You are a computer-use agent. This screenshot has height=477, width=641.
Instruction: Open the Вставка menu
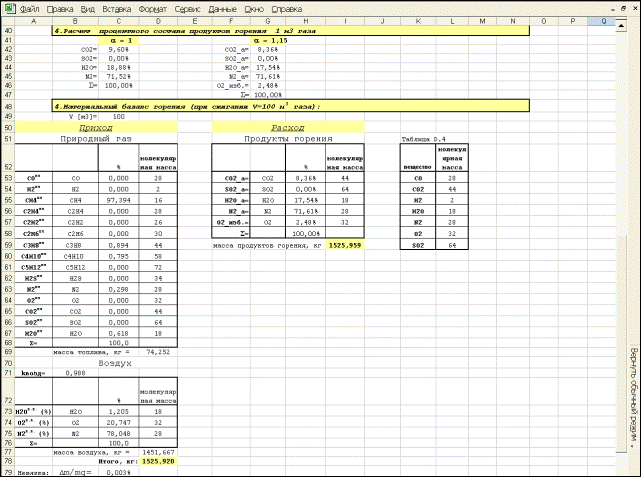[117, 9]
